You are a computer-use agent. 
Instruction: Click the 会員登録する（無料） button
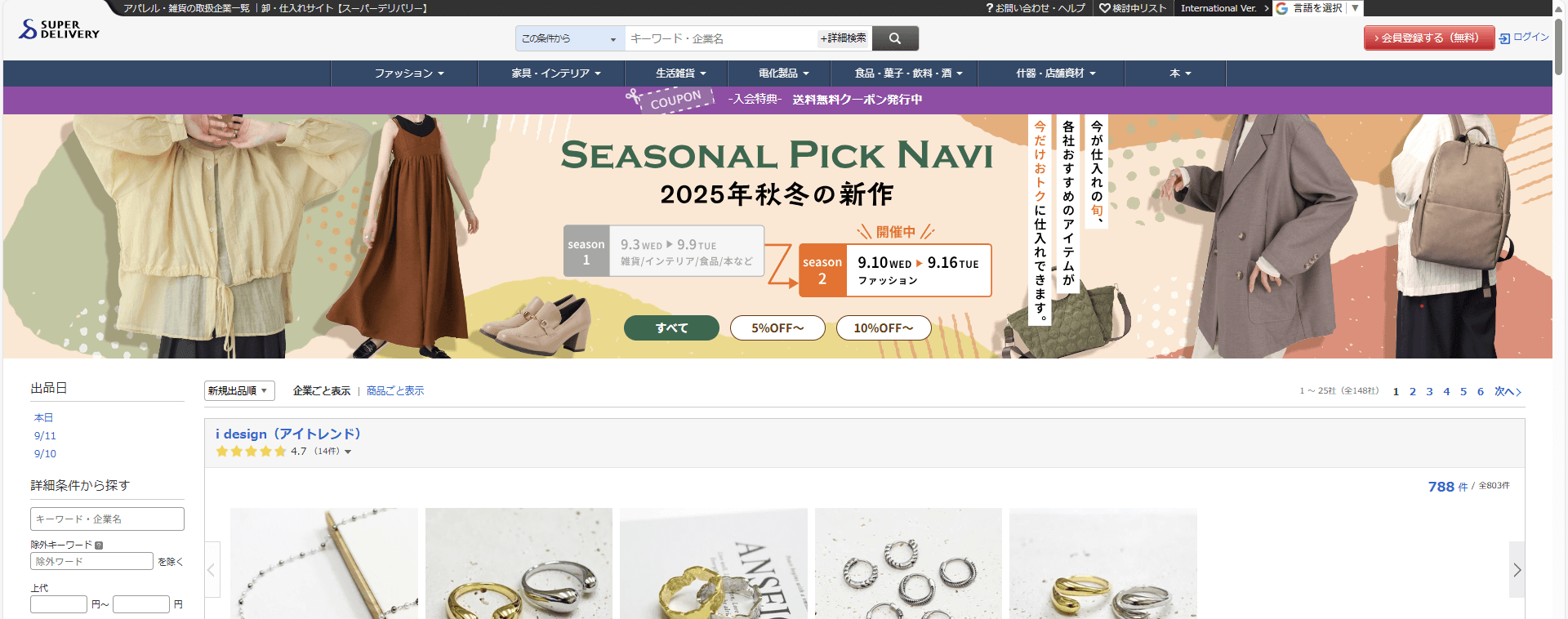point(1429,38)
